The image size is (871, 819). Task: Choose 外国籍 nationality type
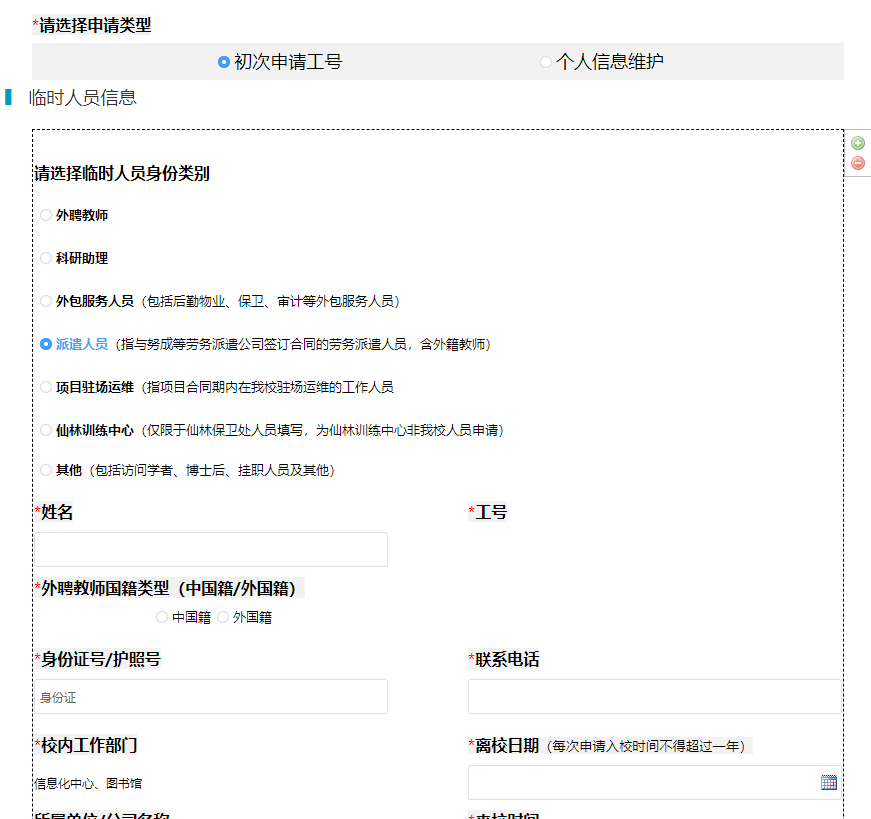223,617
